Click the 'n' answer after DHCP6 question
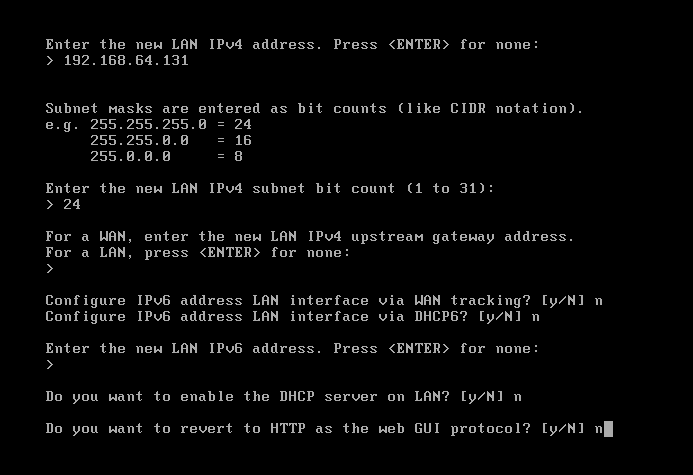The width and height of the screenshot is (693, 475). [x=536, y=318]
